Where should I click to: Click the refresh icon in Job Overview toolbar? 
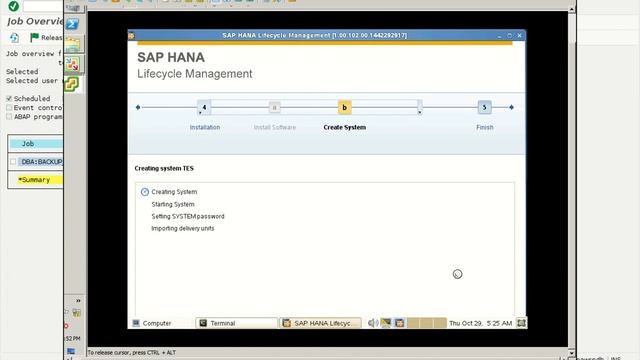click(x=14, y=38)
